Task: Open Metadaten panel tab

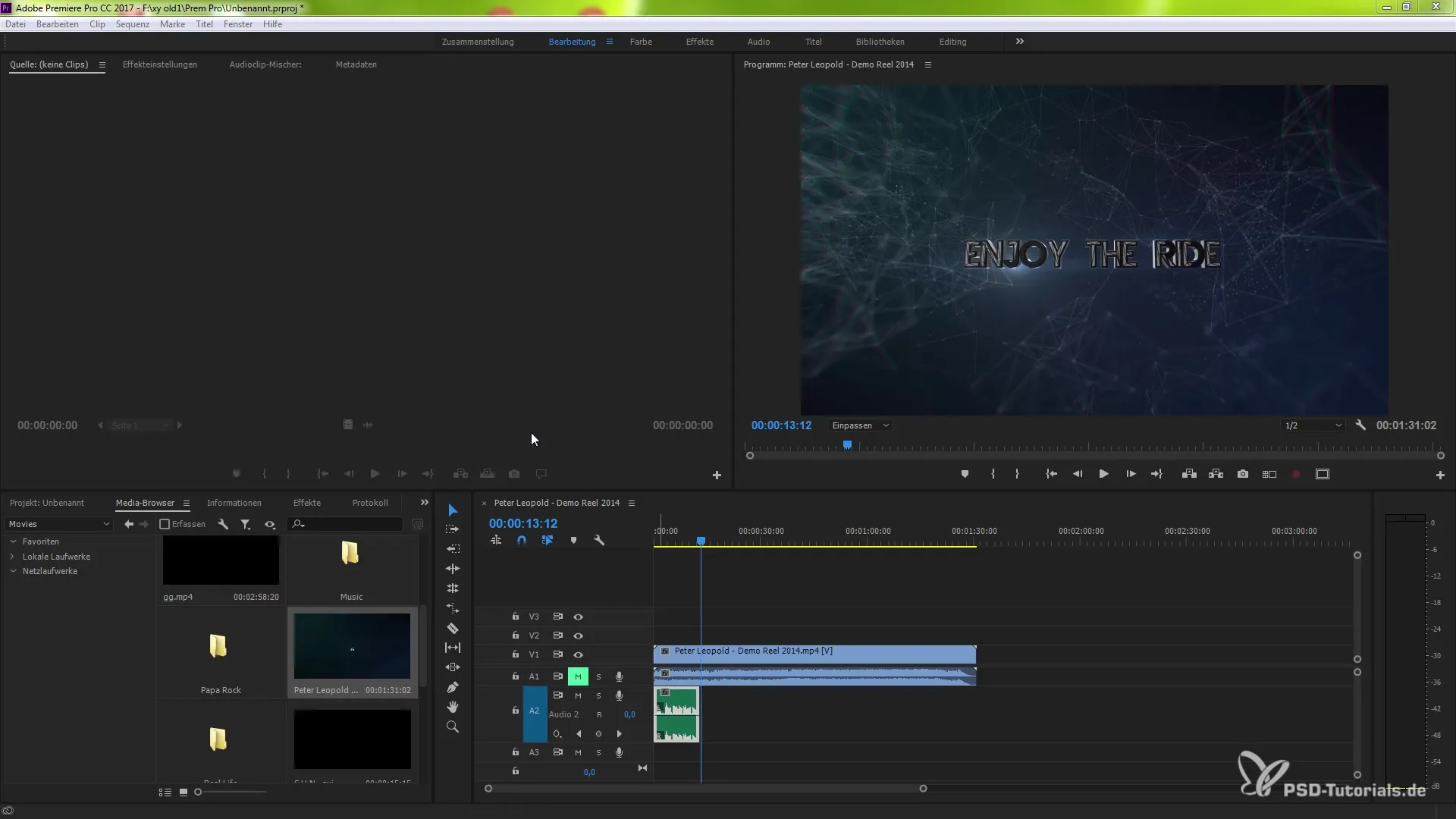Action: coord(356,64)
